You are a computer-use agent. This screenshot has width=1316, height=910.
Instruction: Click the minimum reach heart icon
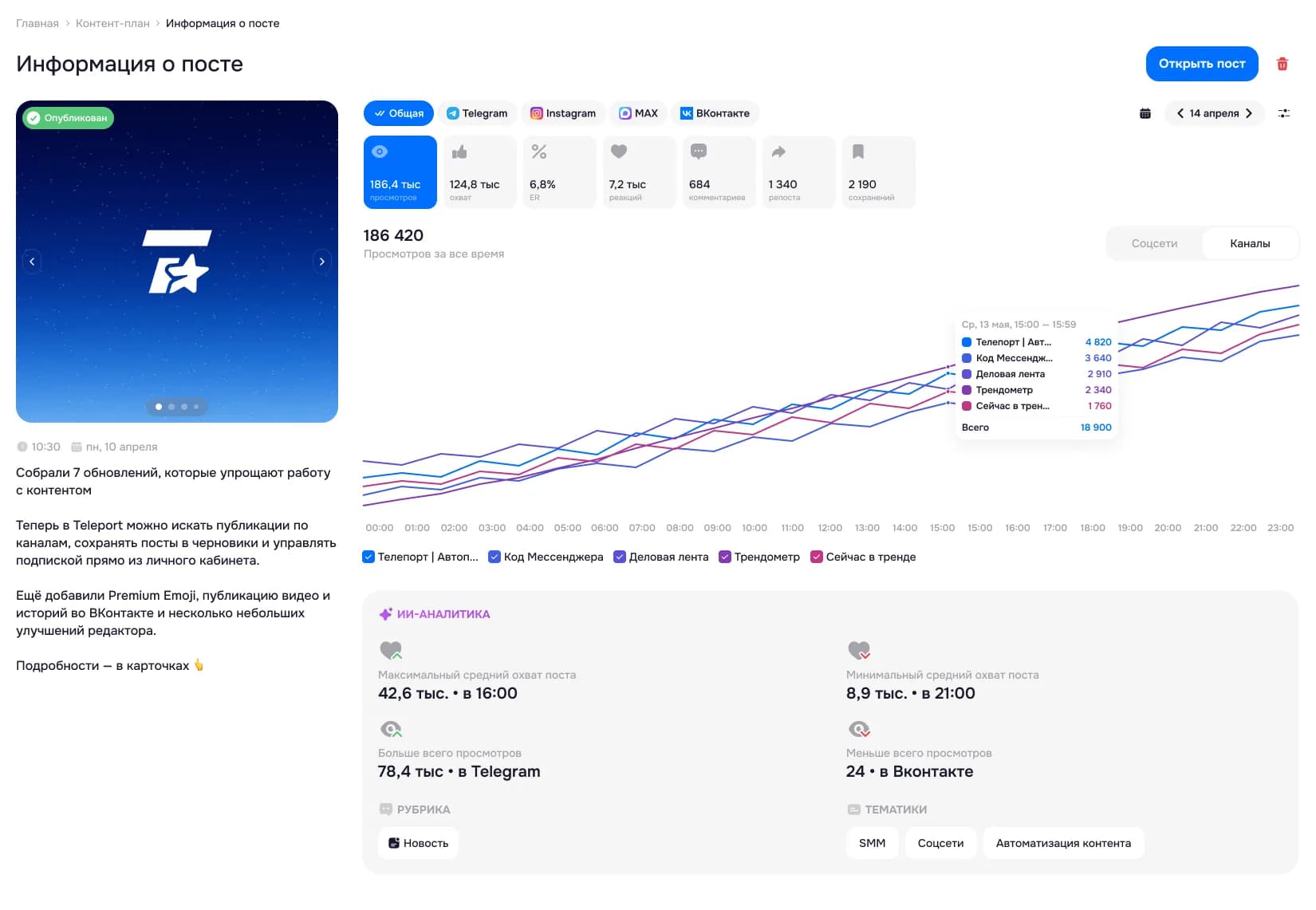859,650
